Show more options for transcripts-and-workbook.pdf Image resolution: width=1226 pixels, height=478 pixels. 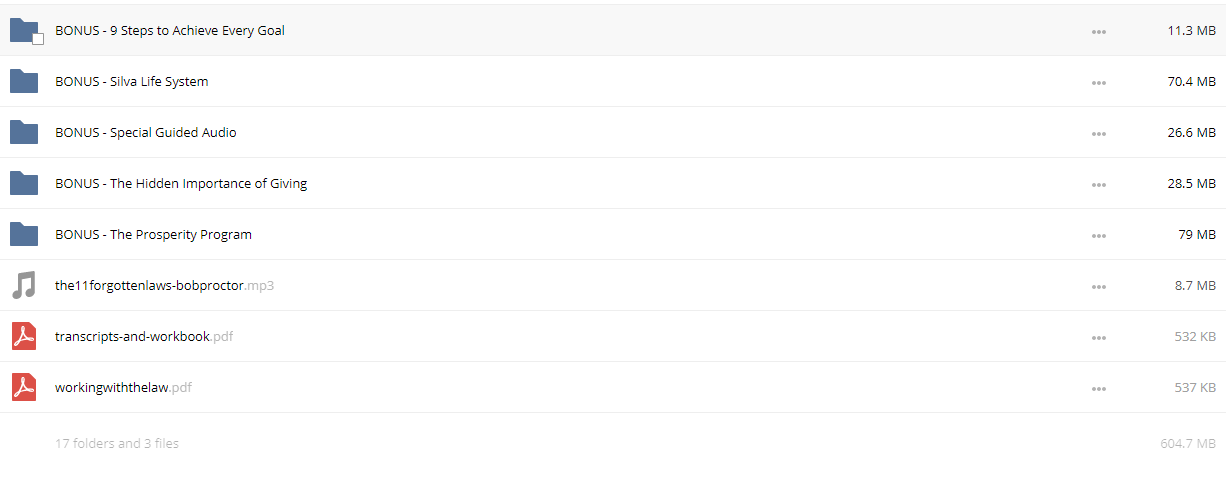(1099, 337)
